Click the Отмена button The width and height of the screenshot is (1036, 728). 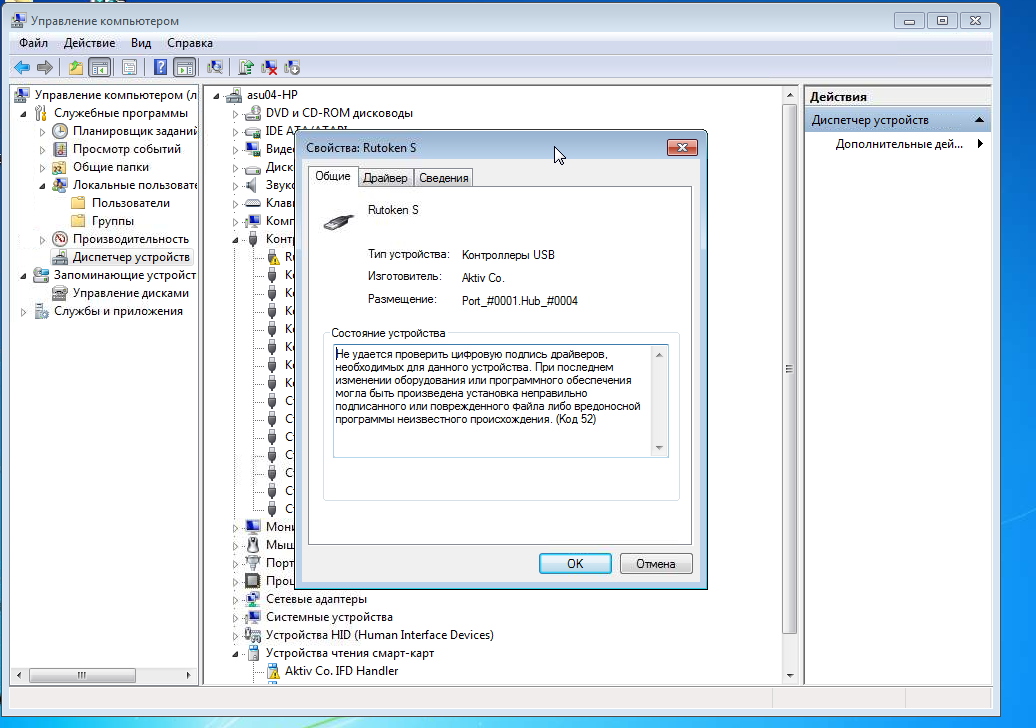click(655, 563)
